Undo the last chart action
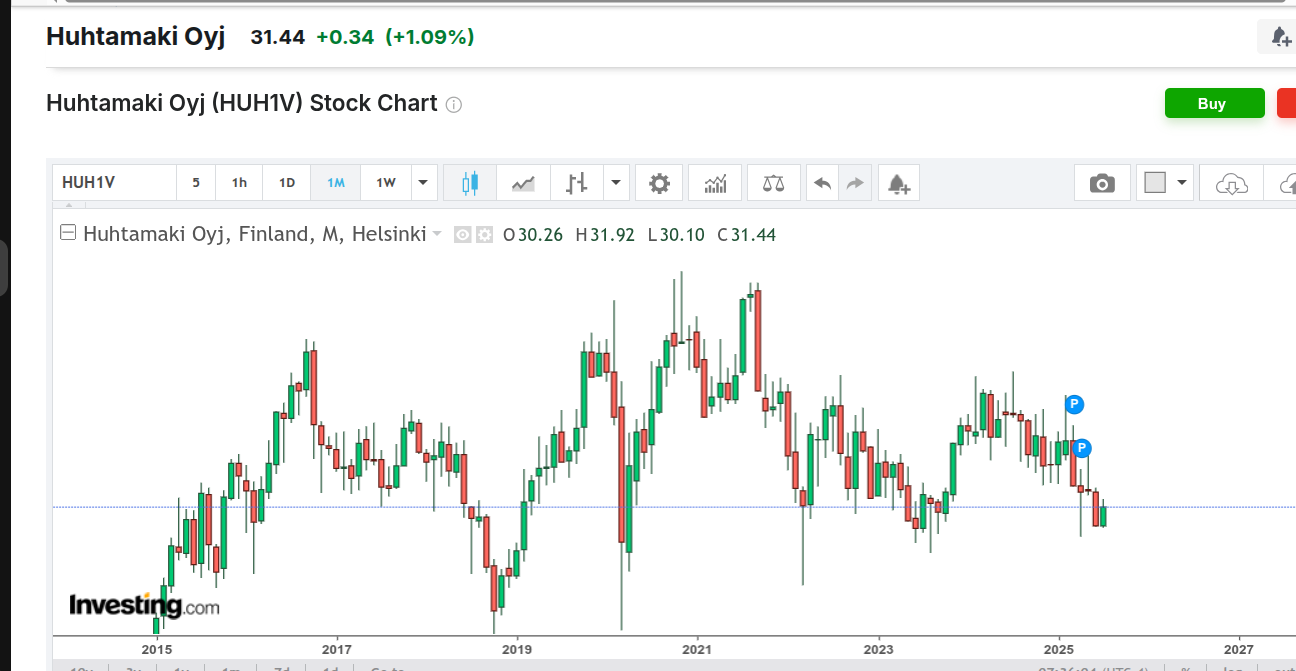This screenshot has height=671, width=1296. point(823,183)
